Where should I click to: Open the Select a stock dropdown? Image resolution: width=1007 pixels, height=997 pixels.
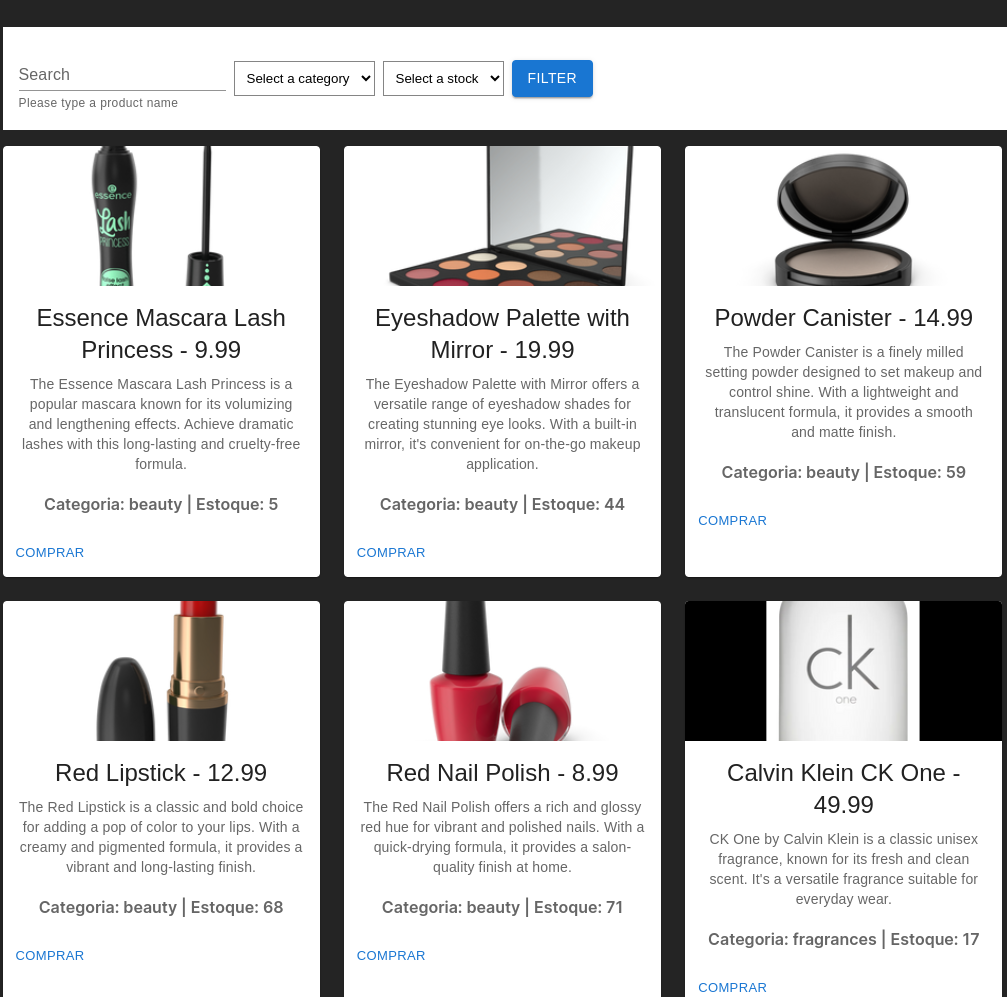tap(443, 78)
